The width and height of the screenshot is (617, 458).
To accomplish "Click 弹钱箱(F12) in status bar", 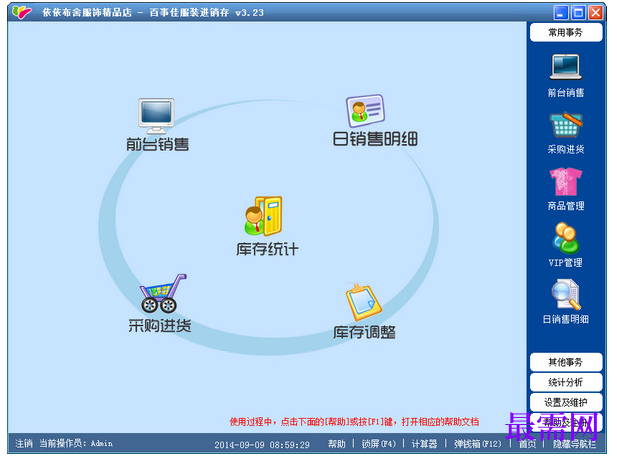I will click(x=478, y=444).
